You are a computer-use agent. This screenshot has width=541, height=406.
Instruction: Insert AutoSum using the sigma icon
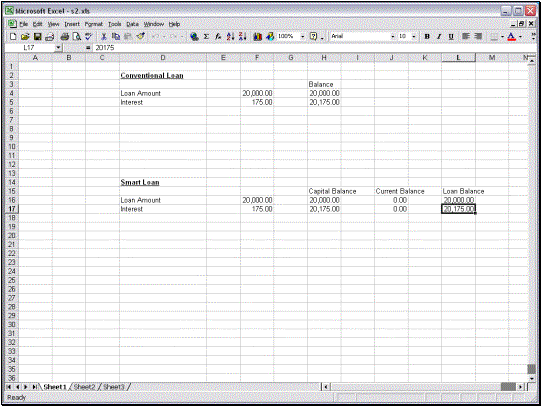click(x=206, y=36)
